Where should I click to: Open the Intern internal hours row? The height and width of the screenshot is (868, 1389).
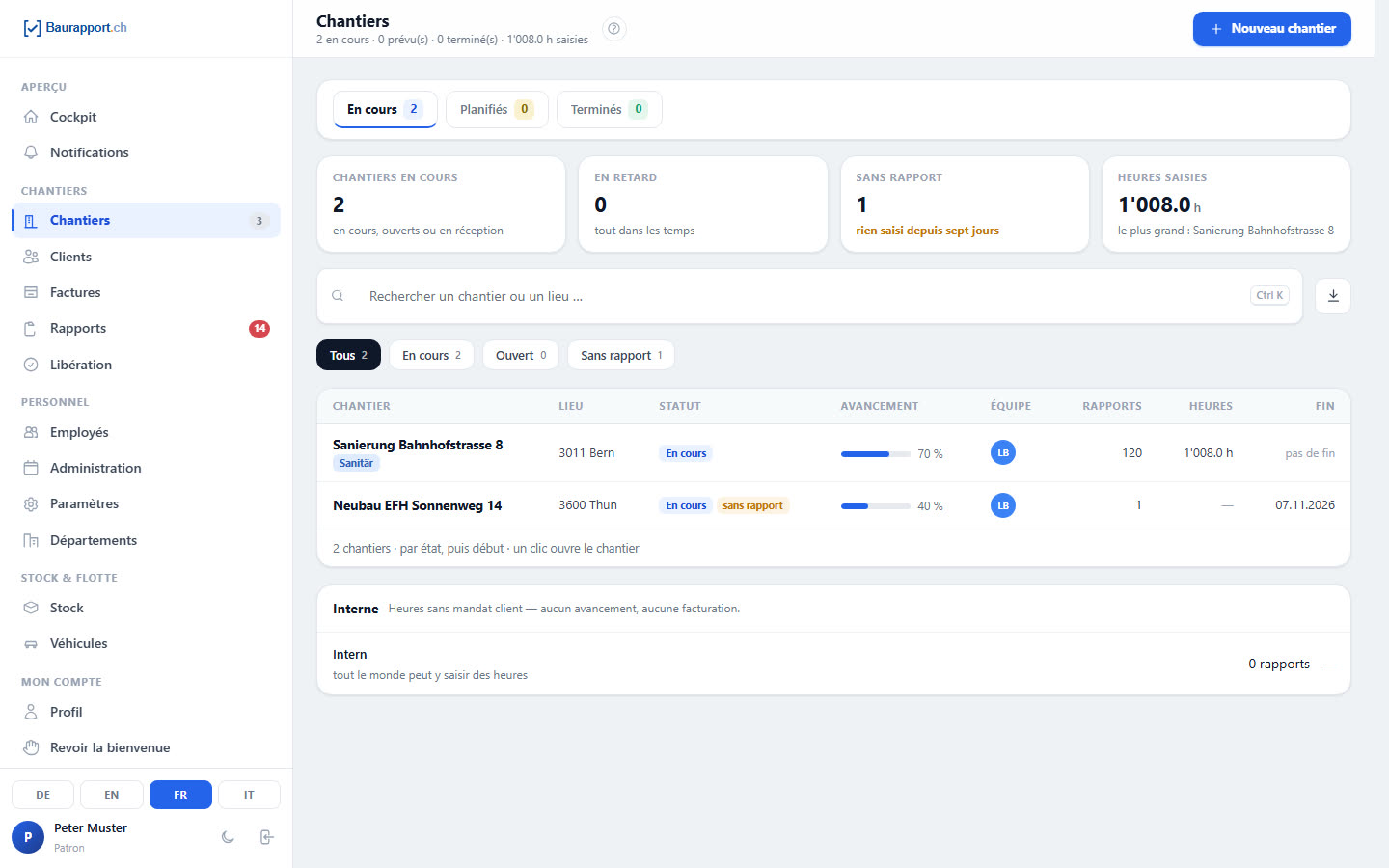tap(833, 664)
